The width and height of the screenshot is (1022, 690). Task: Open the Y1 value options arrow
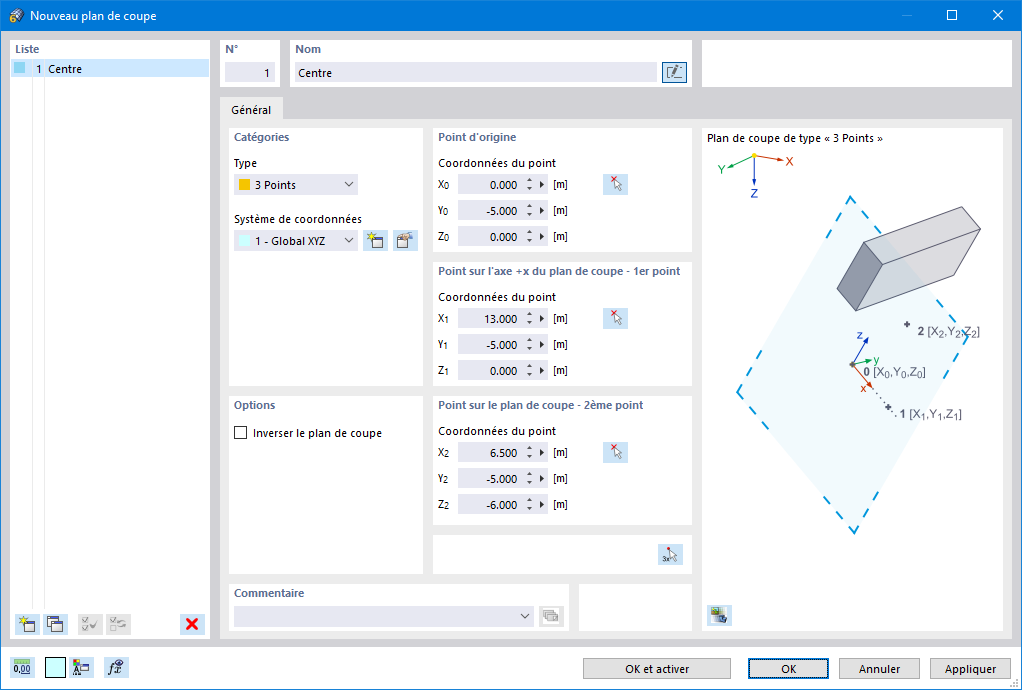542,345
